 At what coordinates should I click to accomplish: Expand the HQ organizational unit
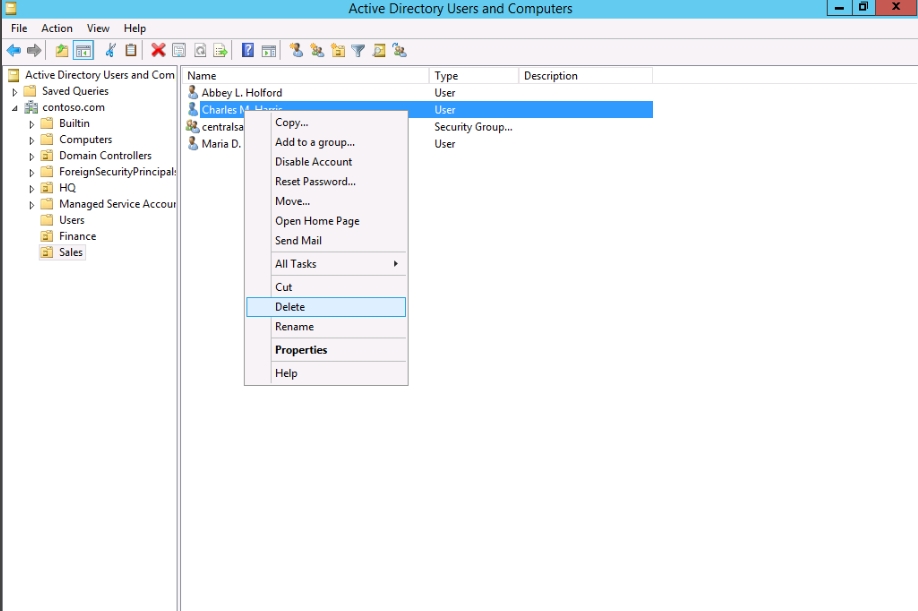click(32, 188)
